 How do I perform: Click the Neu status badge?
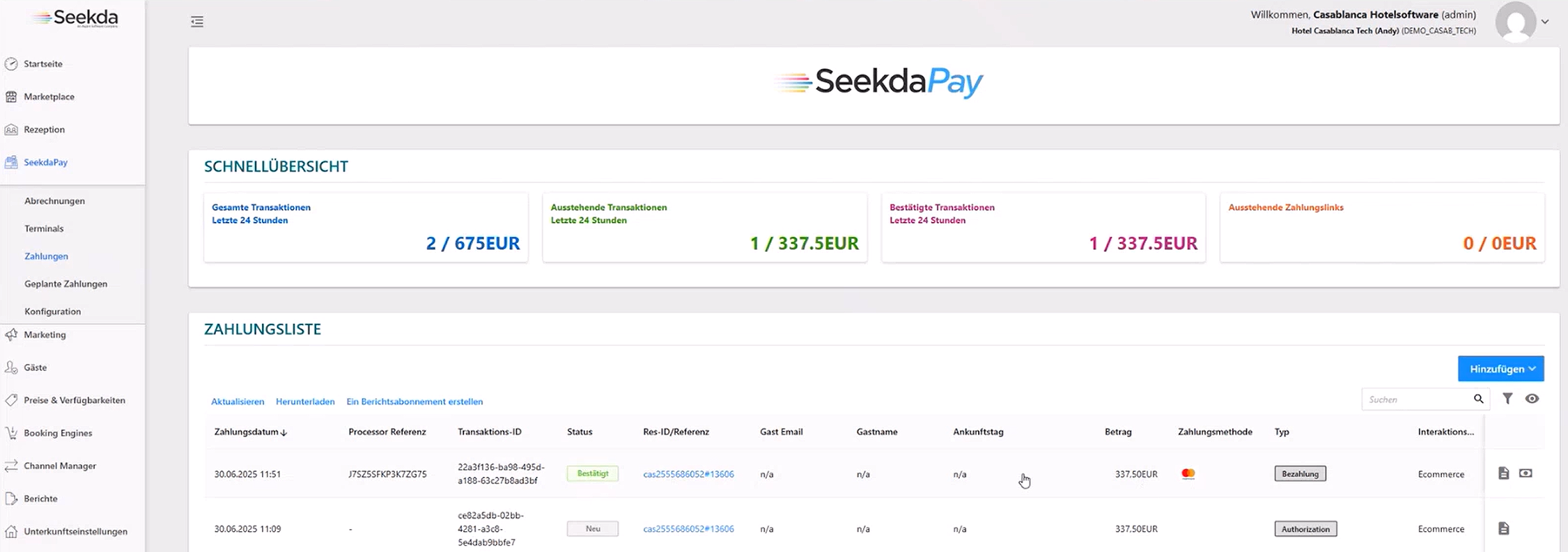pos(593,529)
